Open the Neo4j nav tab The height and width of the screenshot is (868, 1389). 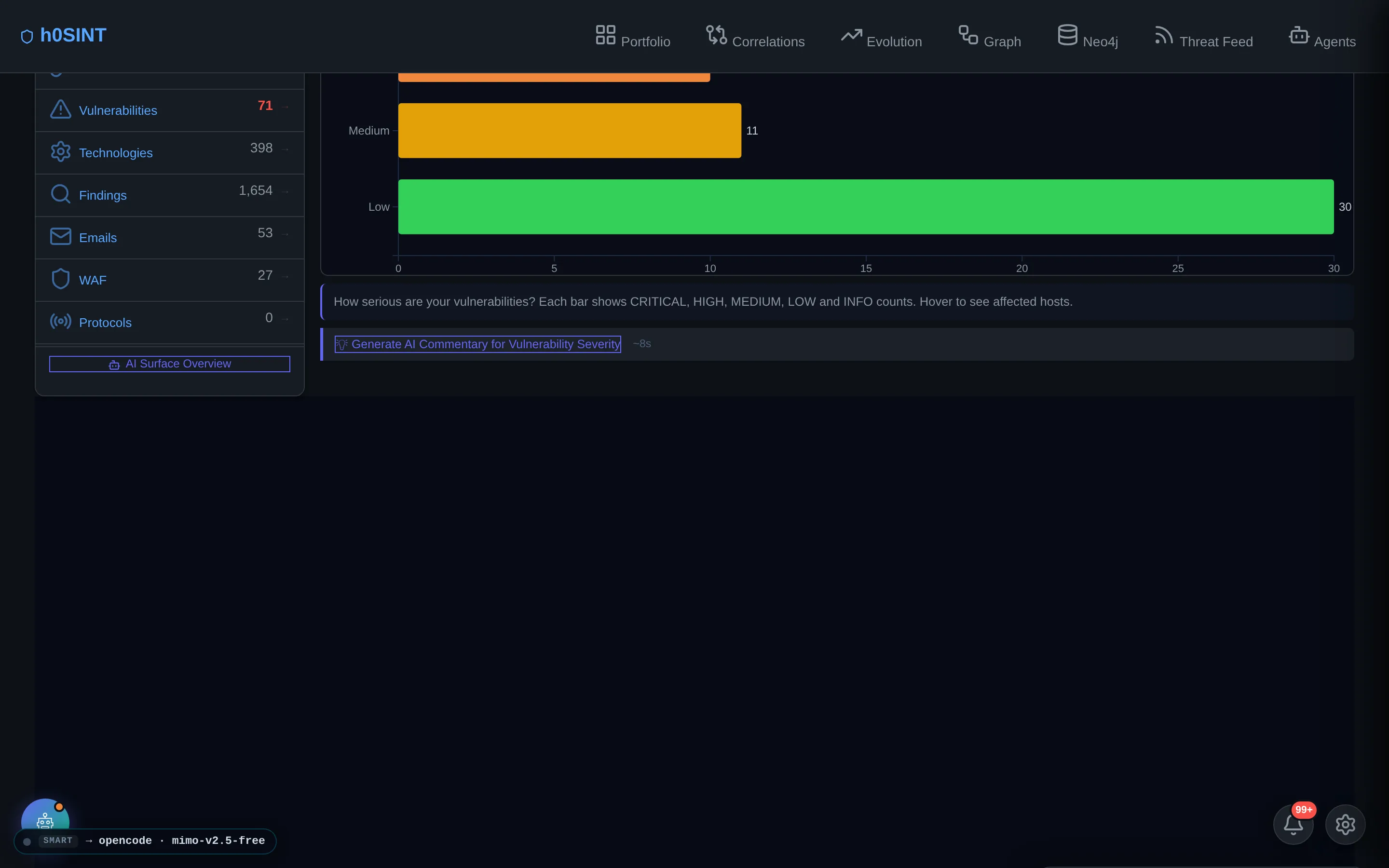1088,36
